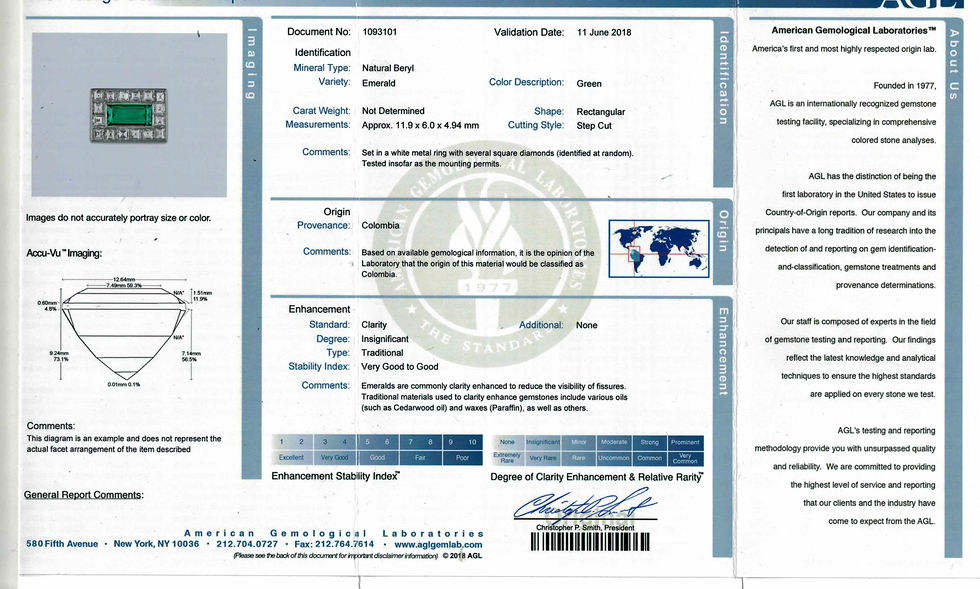Click number 10 in the stability index scale
980x589 pixels.
click(472, 442)
